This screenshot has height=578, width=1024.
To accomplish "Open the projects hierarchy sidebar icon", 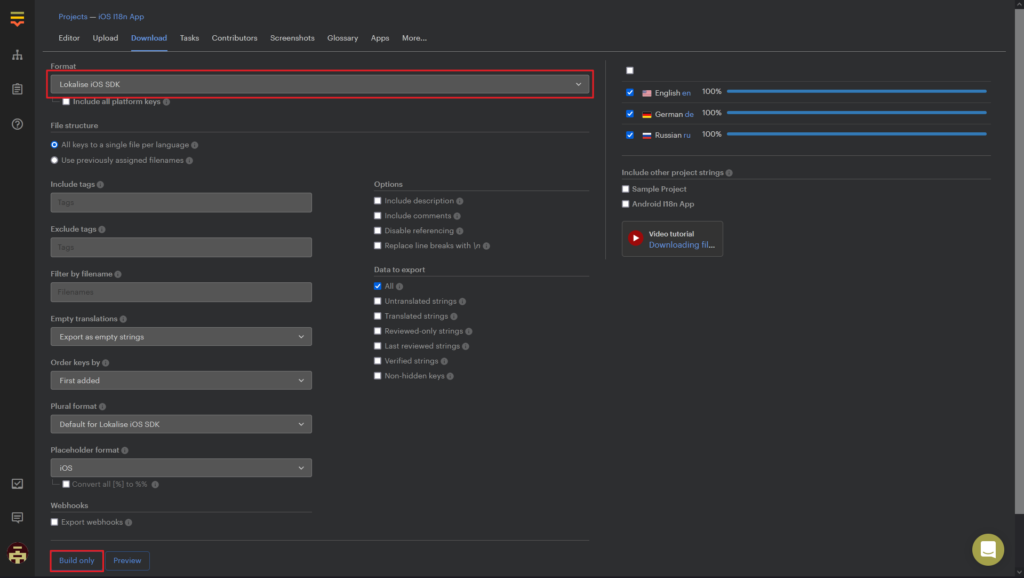I will tap(17, 55).
